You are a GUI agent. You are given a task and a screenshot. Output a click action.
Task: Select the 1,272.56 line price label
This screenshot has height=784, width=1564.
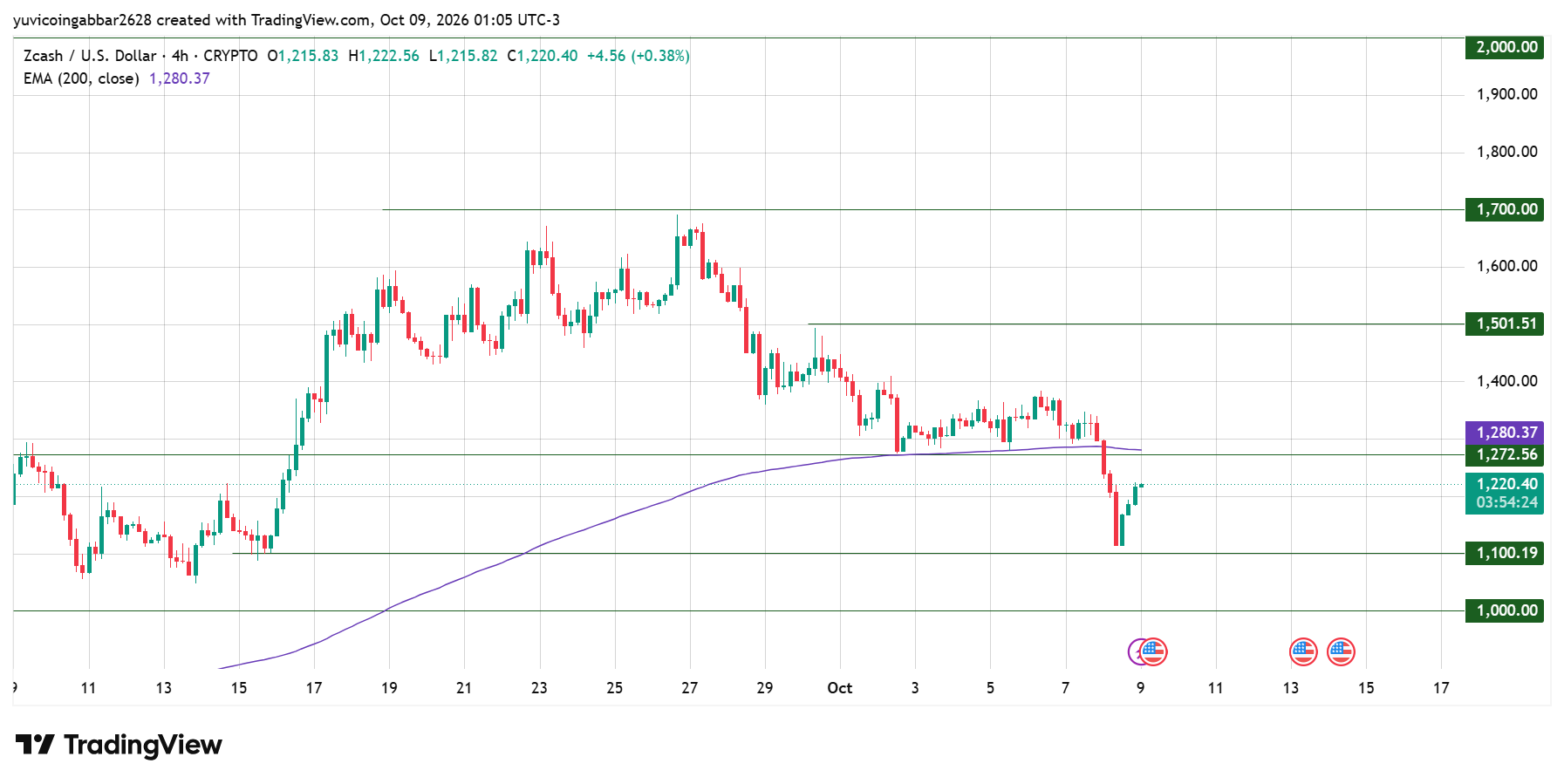click(1505, 454)
